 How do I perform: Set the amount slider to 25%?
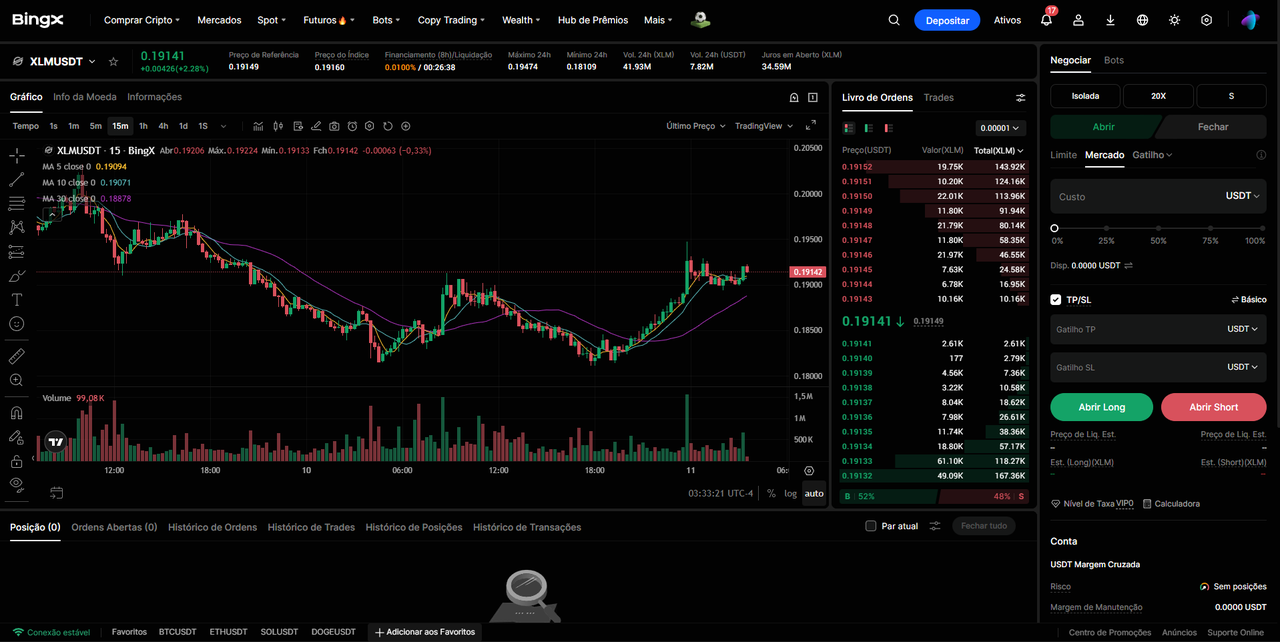[1106, 229]
